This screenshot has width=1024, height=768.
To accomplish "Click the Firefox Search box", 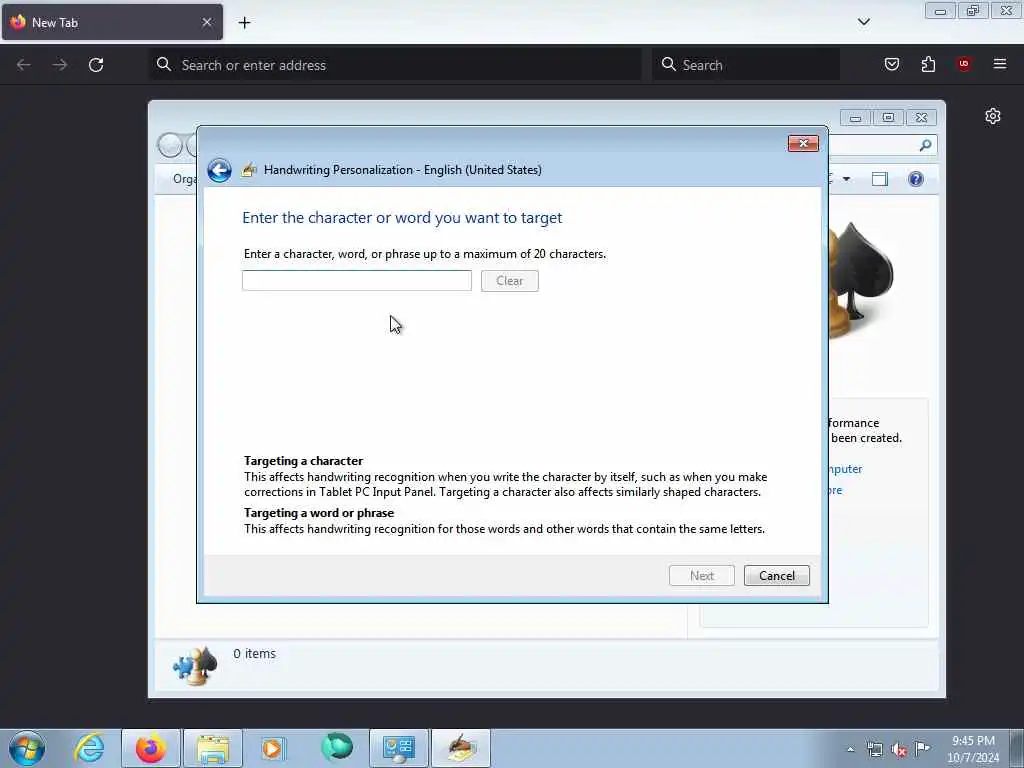I will click(x=746, y=65).
